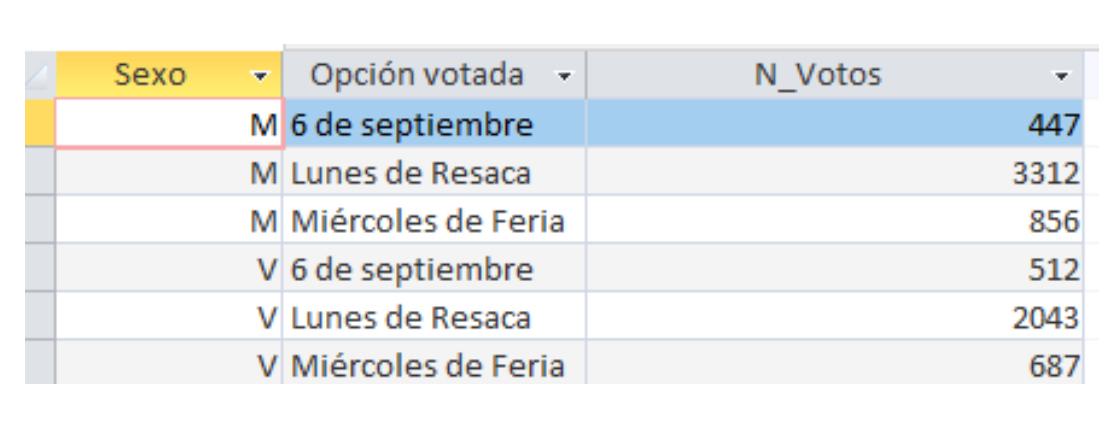
Task: Select the N_Votos column header
Action: coord(835,75)
